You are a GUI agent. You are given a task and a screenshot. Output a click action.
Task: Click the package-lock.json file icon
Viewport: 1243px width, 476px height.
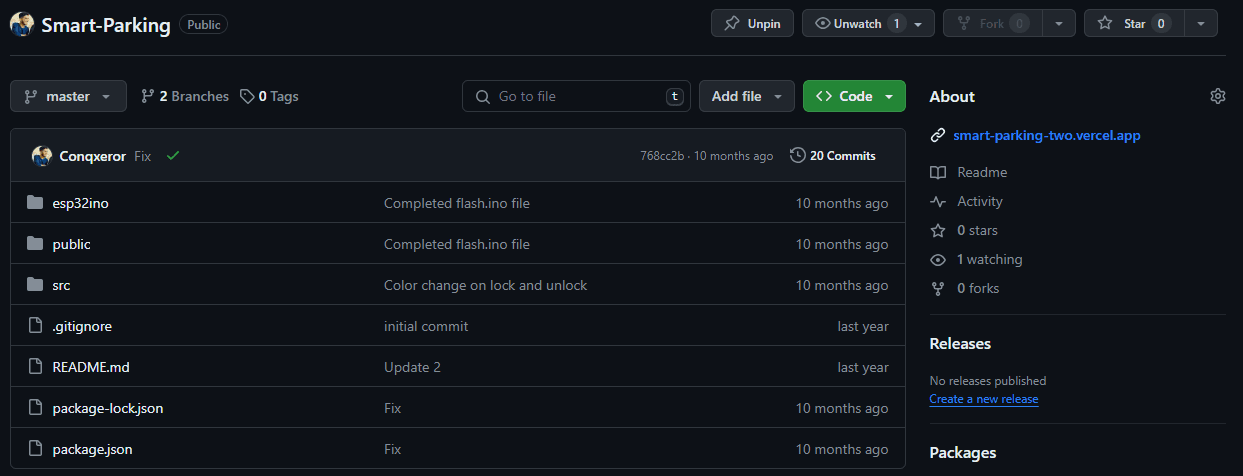click(35, 408)
